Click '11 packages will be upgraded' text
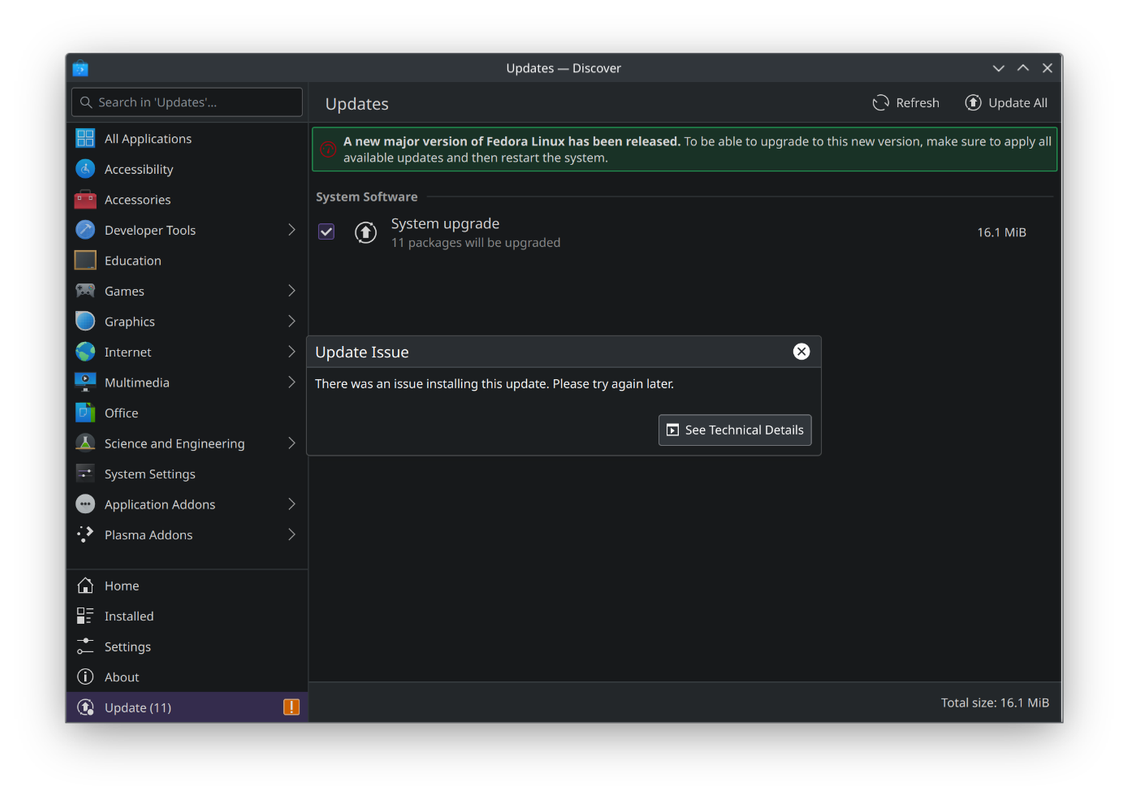The image size is (1127, 800). 475,243
